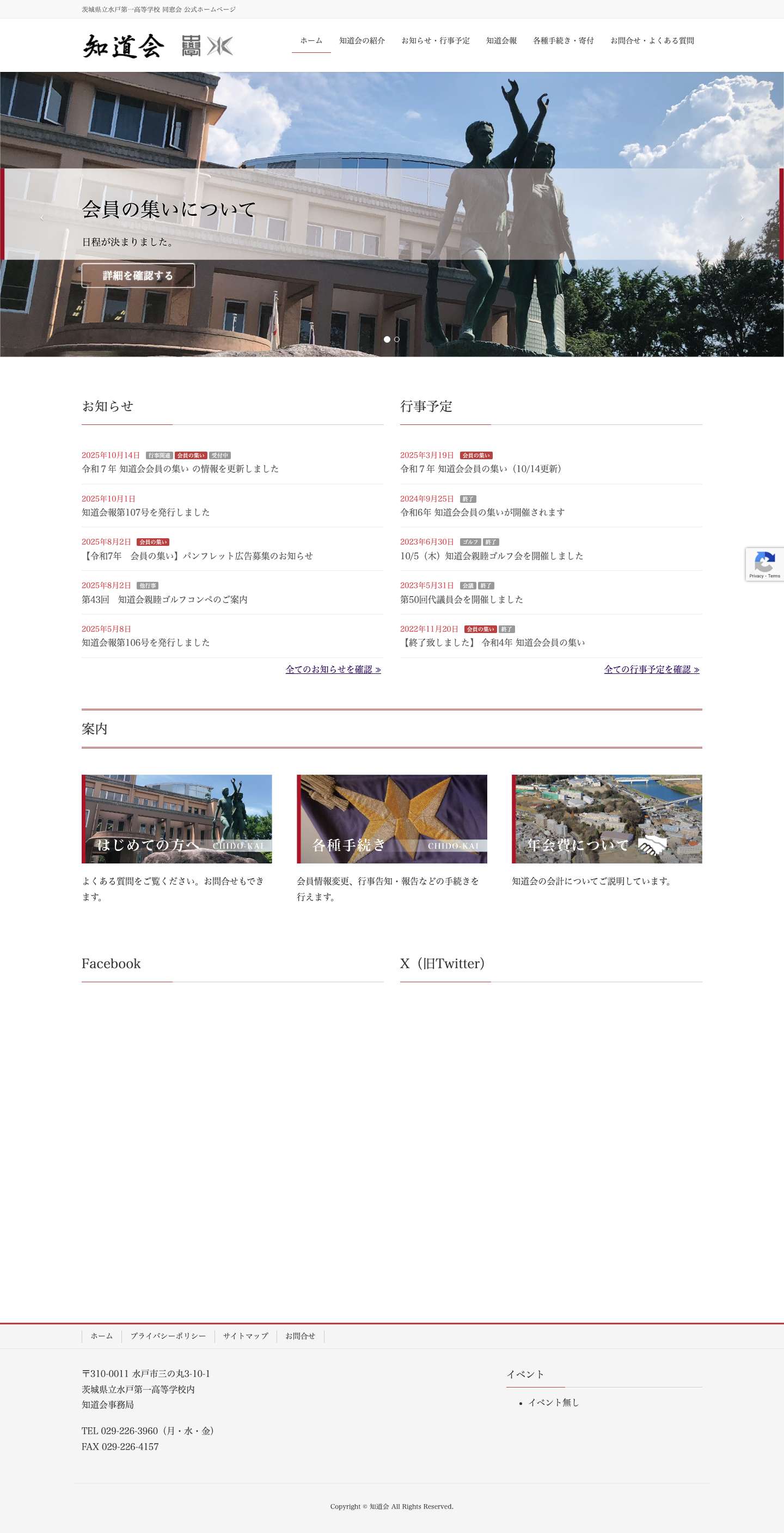Open the 知道会の紹介 menu
The image size is (784, 1533).
coord(362,40)
